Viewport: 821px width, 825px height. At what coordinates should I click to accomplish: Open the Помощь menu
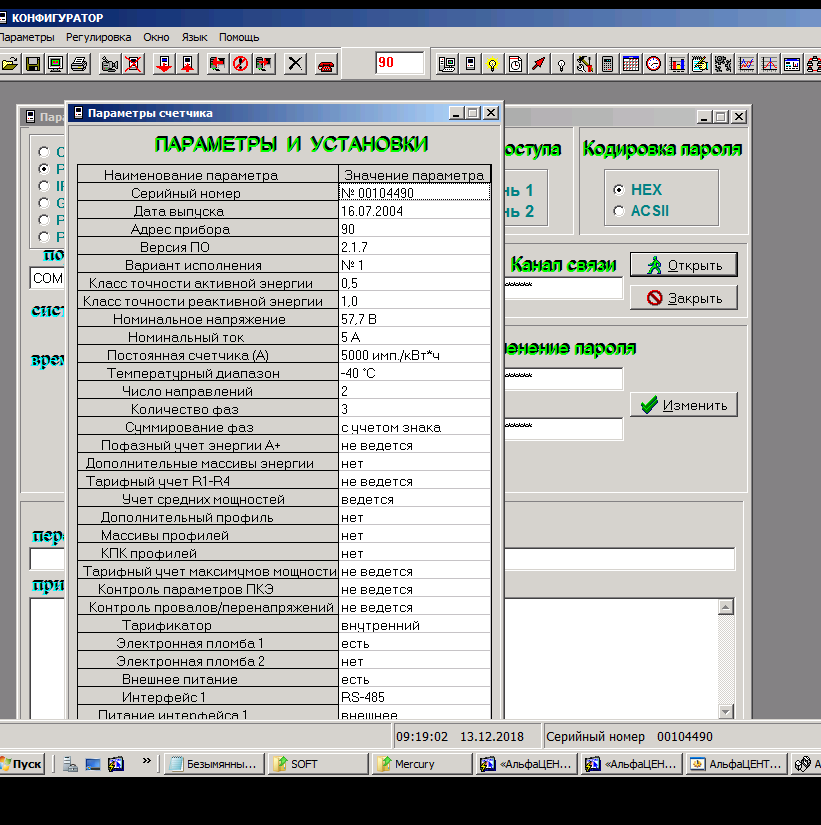click(x=239, y=37)
